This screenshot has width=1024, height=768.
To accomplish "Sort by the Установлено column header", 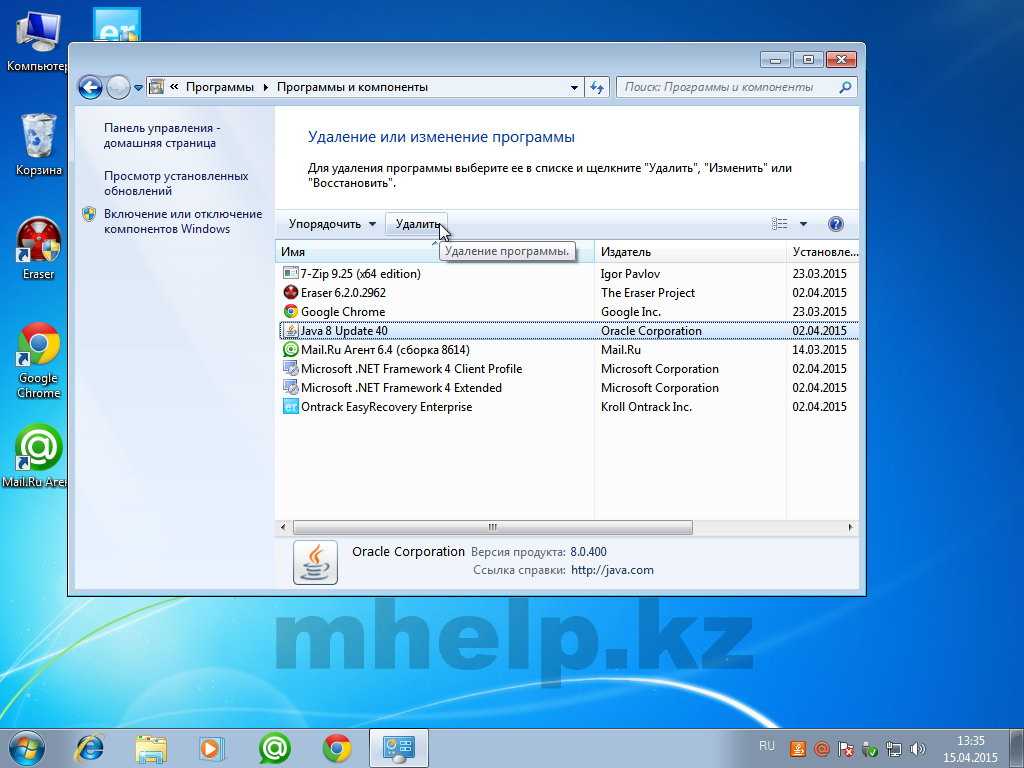I will pyautogui.click(x=823, y=251).
